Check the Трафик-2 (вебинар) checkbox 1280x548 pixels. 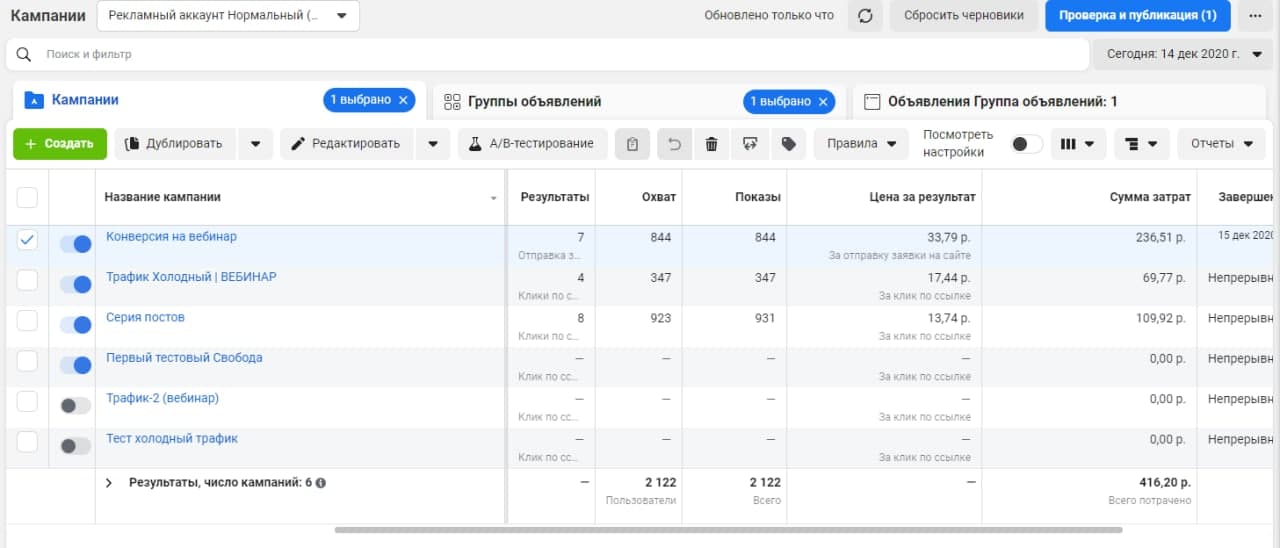27,401
